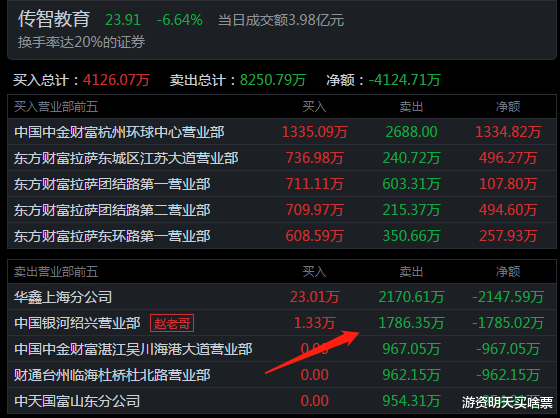This screenshot has width=560, height=418.
Task: Click sell amount 954.31万
Action: [411, 401]
